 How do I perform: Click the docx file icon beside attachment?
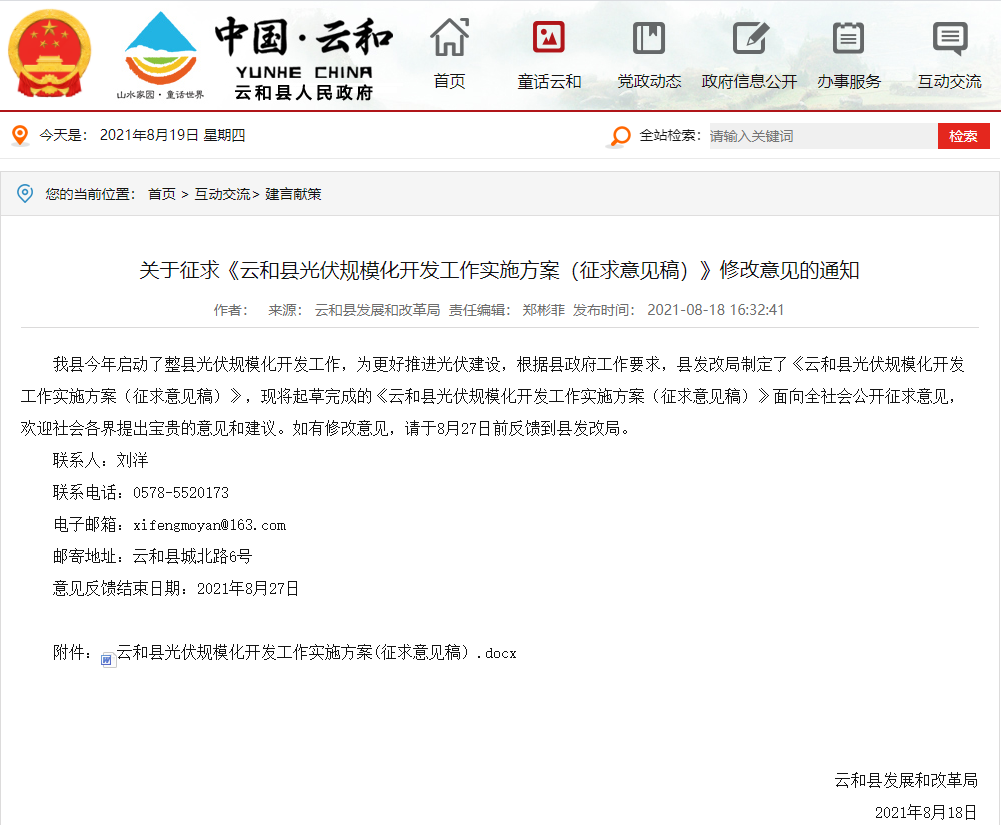108,659
